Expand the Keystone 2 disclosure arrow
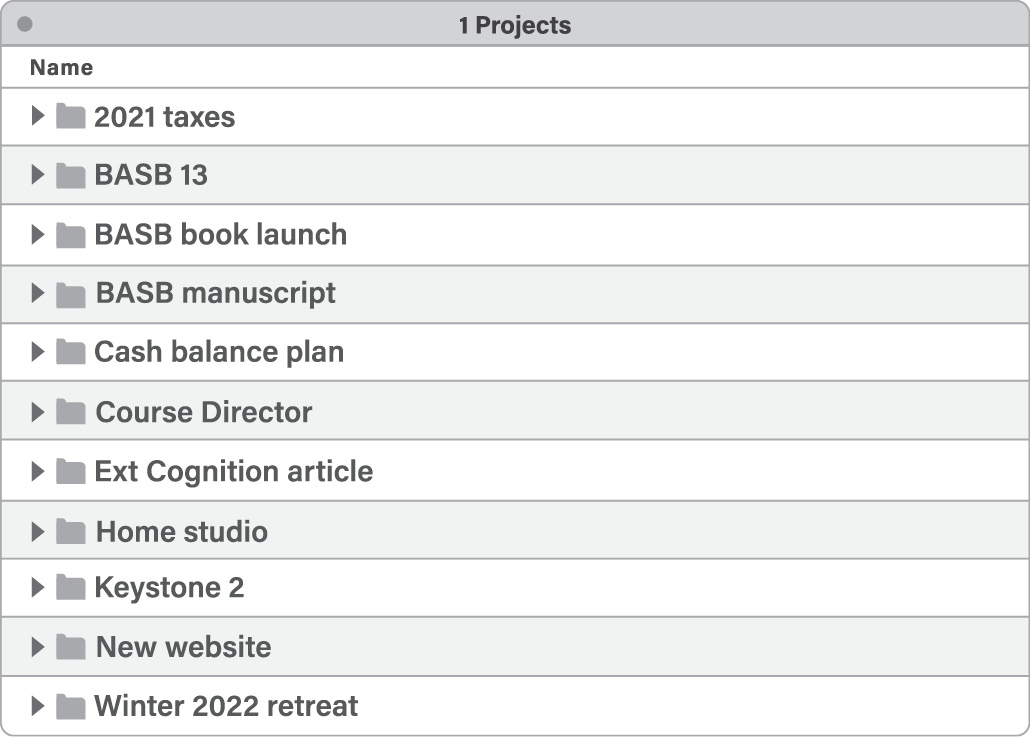The width and height of the screenshot is (1030, 737). coord(38,587)
